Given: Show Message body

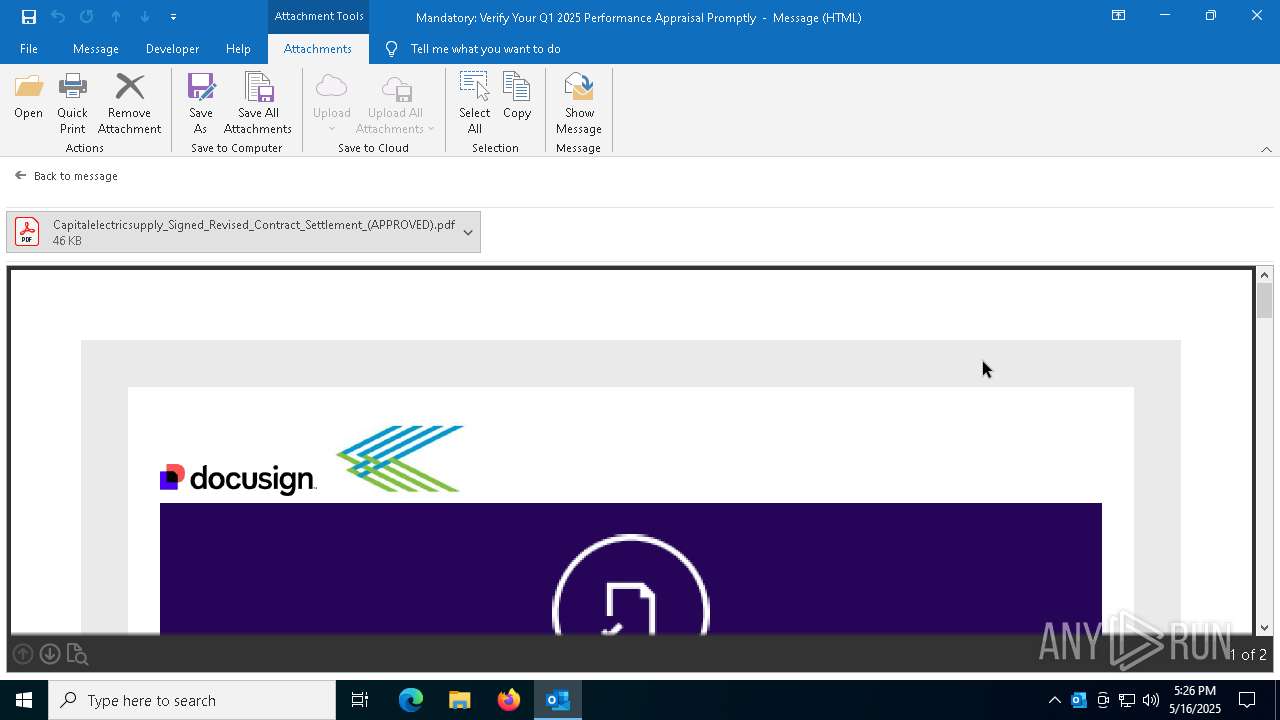Looking at the screenshot, I should click(x=579, y=103).
